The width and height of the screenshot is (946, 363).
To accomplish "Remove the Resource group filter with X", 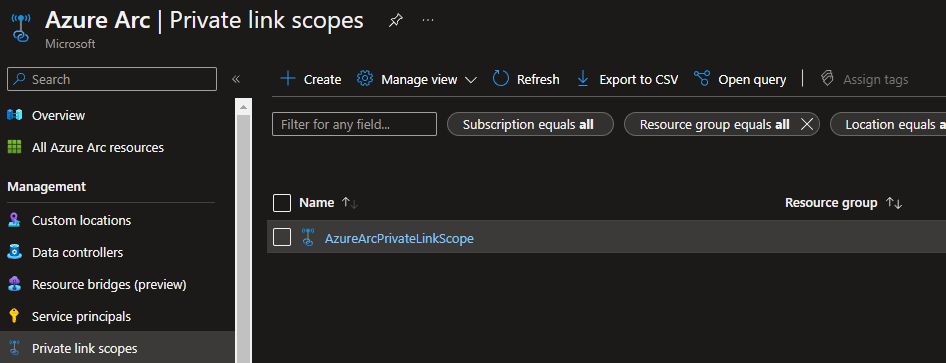I will coord(807,124).
